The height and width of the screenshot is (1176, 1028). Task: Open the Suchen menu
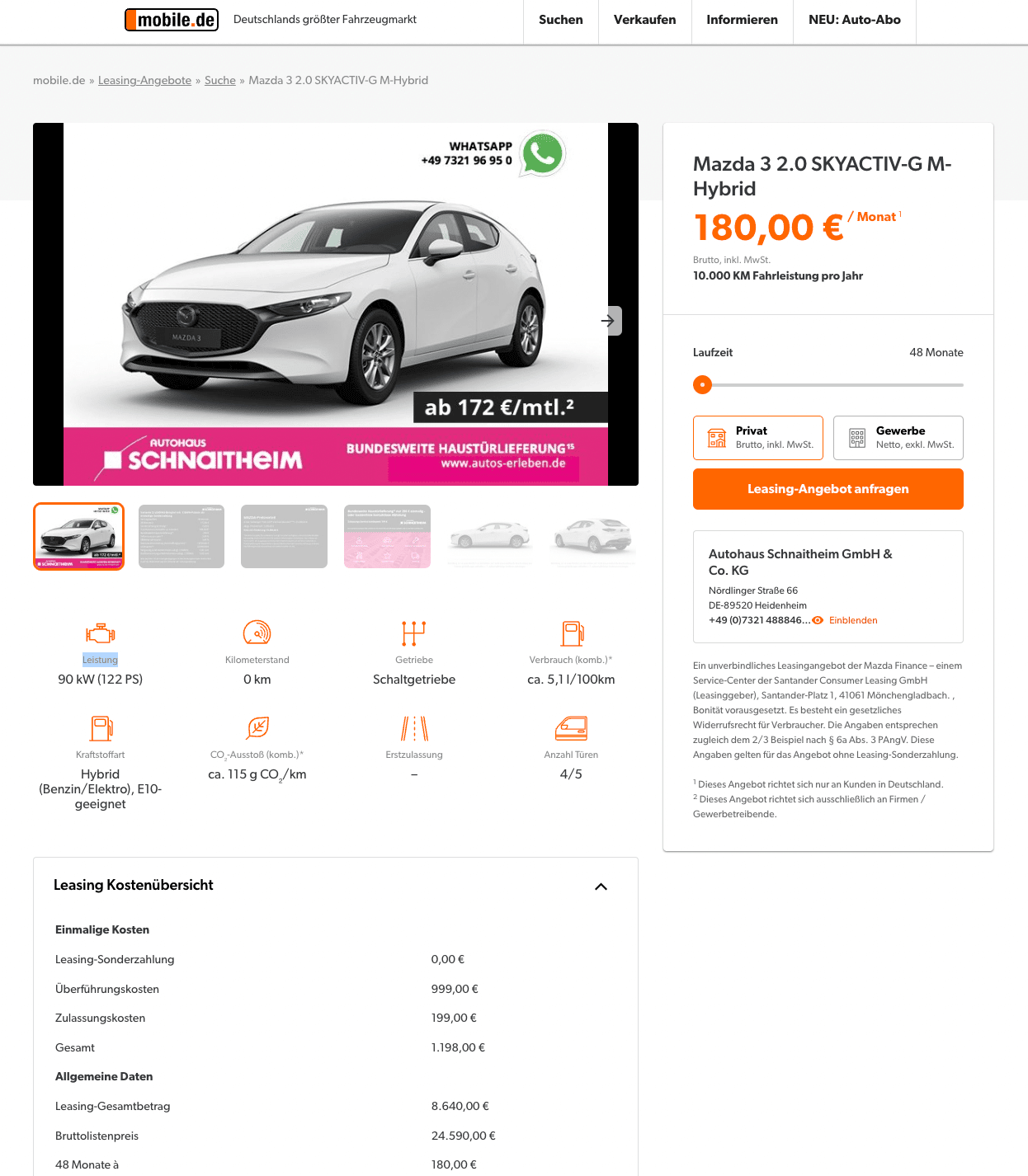point(561,20)
